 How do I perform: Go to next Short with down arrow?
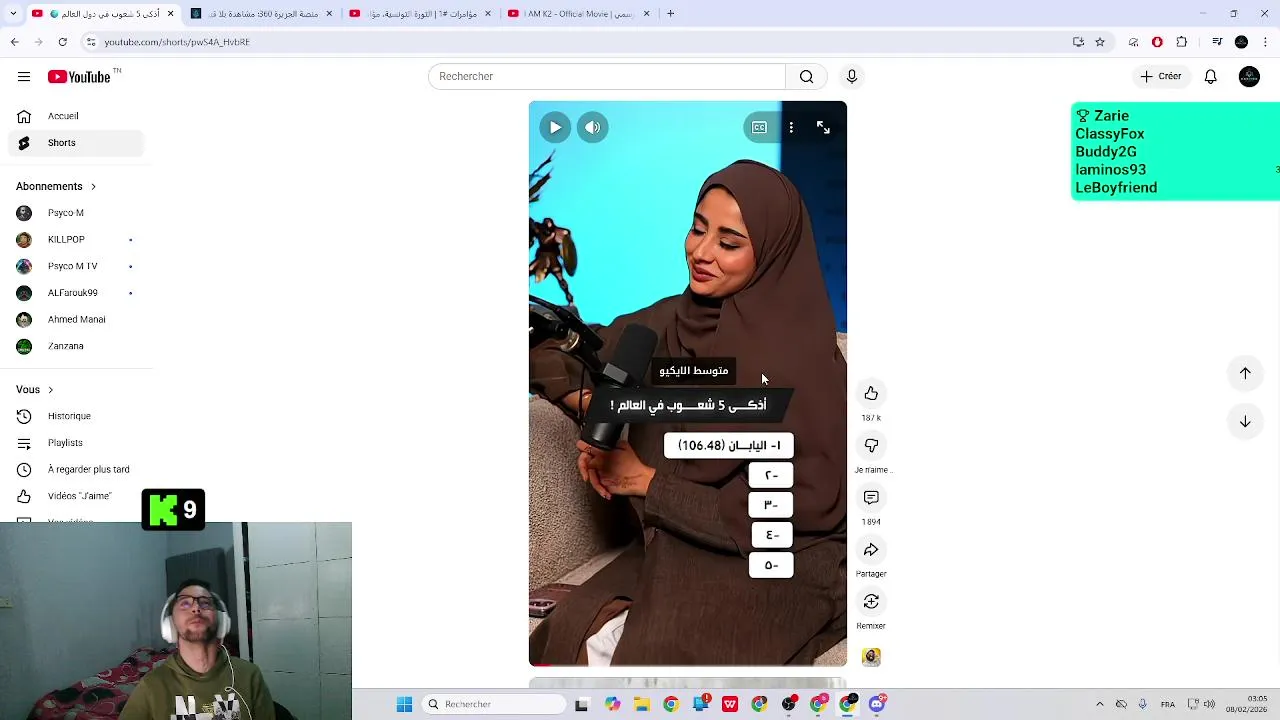tap(1245, 421)
